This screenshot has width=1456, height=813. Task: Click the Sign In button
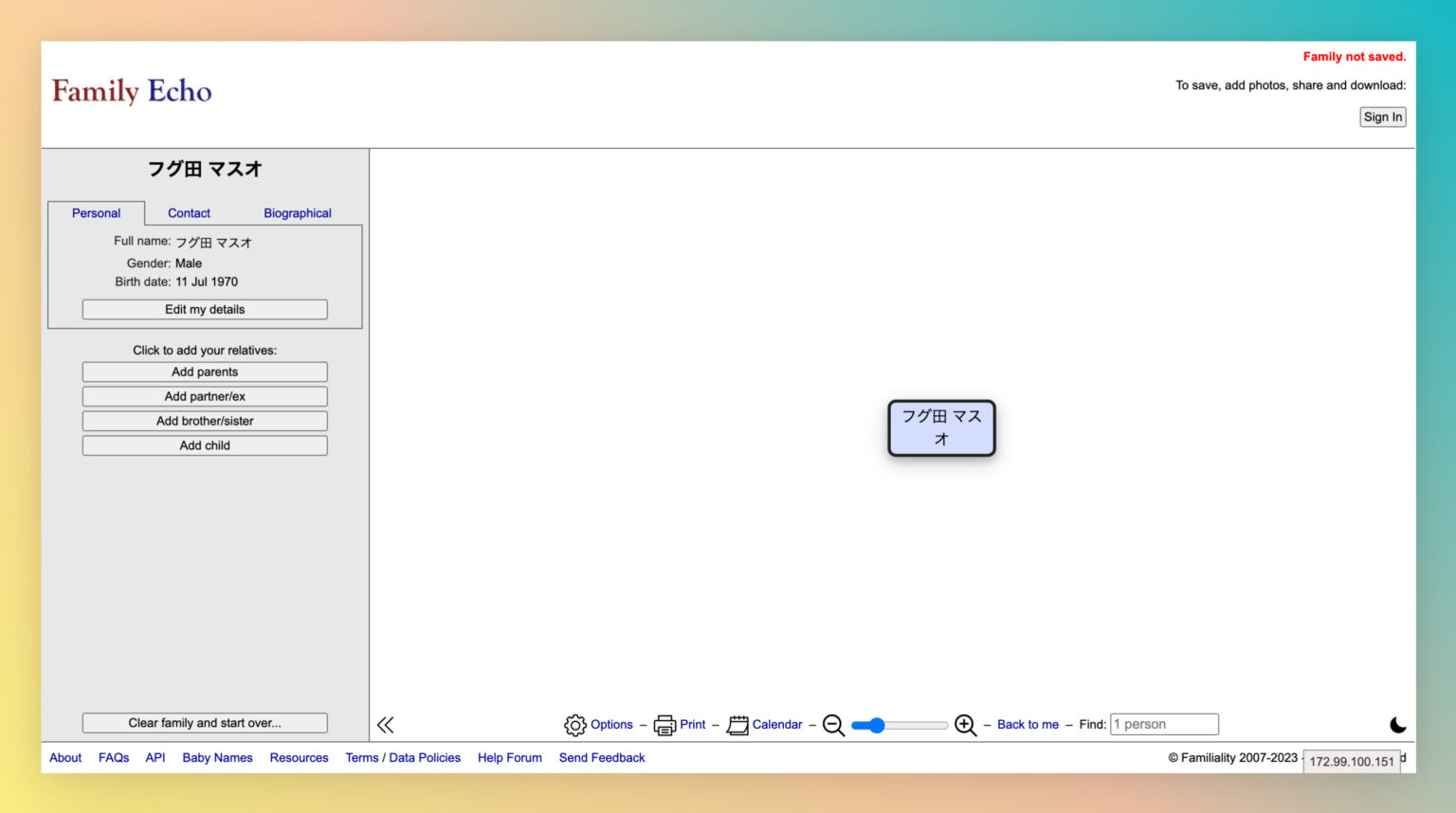click(x=1382, y=117)
